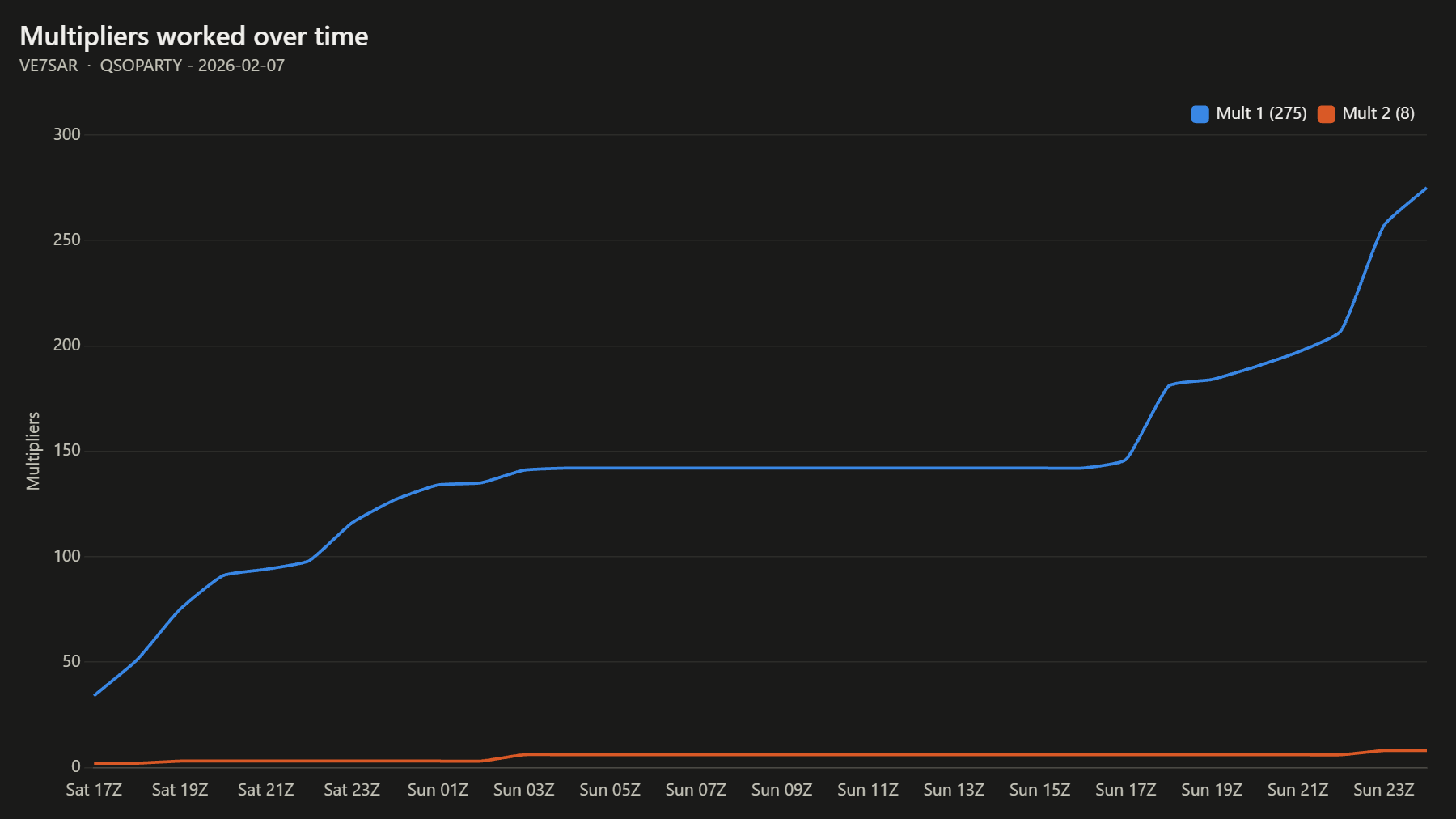Screen dimensions: 1456x819
Task: Click the Sun 15Z x-axis label
Action: [x=1039, y=790]
